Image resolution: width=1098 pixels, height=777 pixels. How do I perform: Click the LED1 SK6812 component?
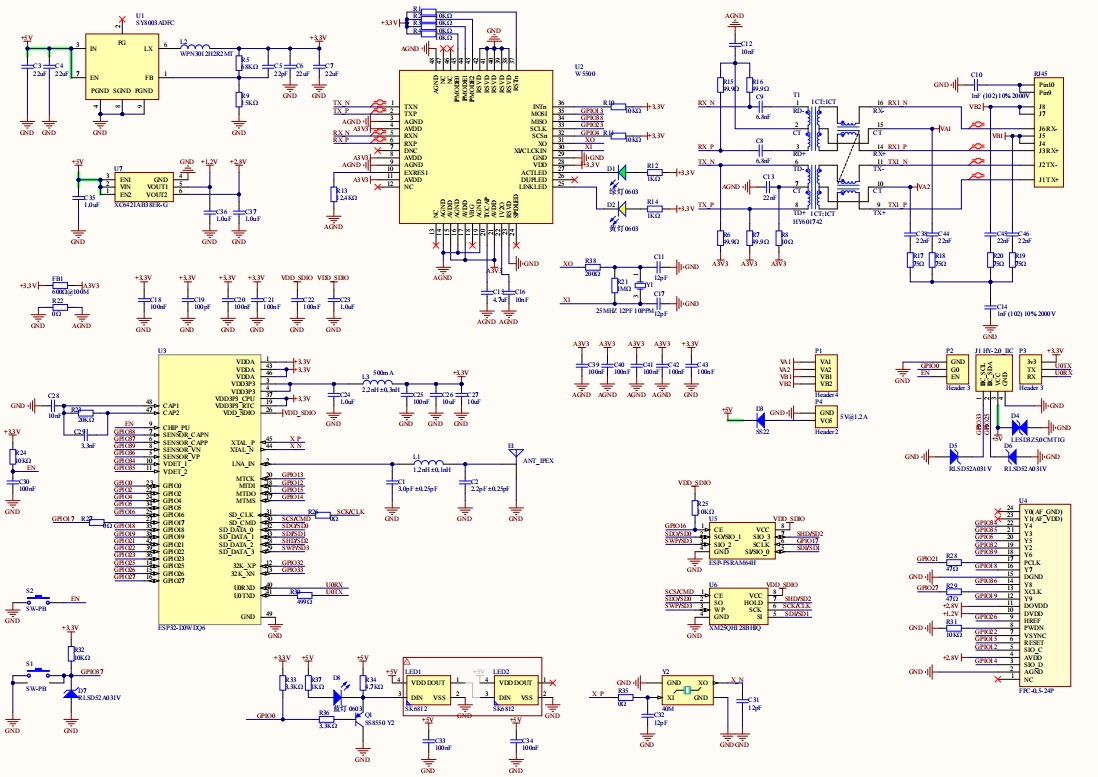click(x=427, y=690)
